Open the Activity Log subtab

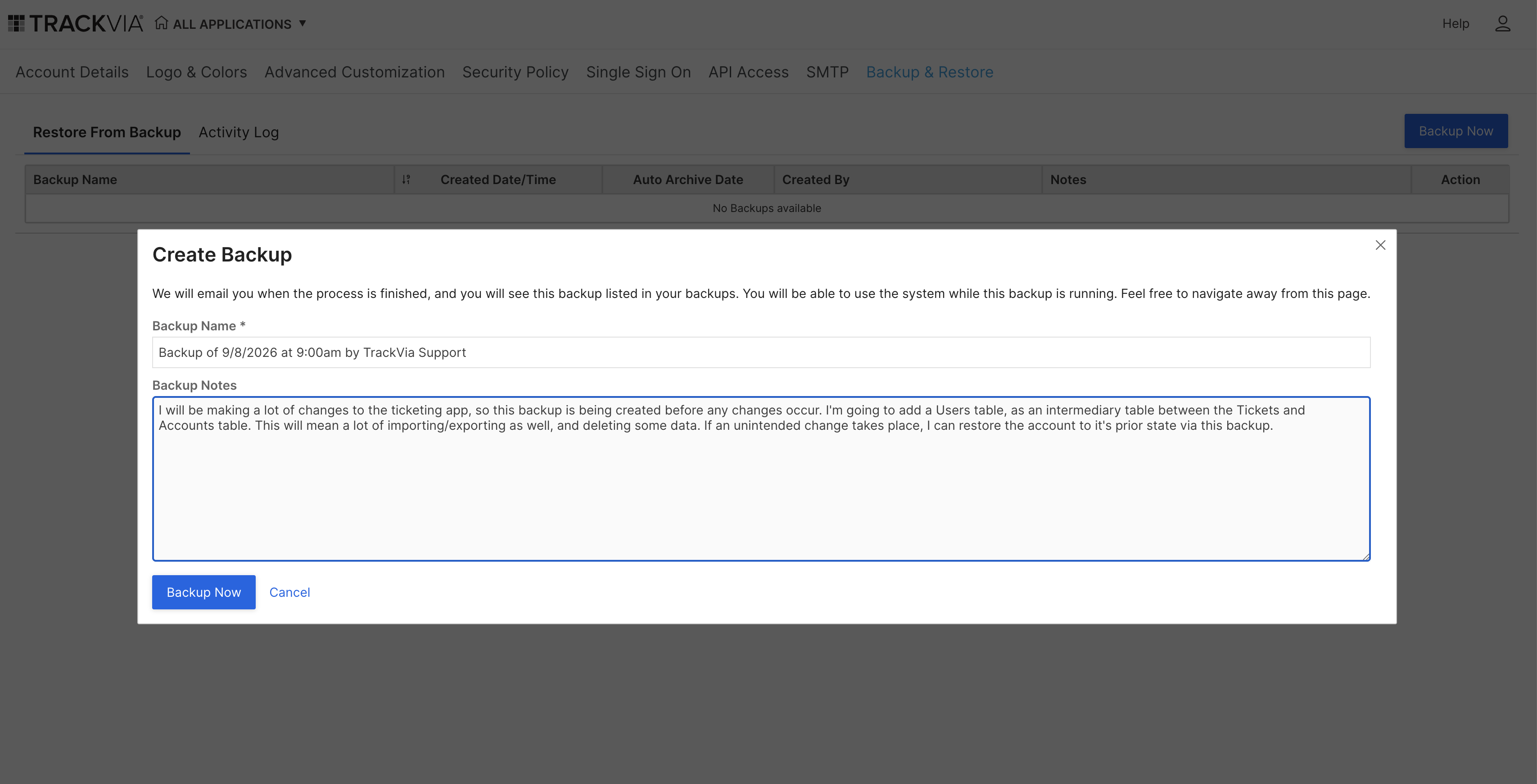click(239, 132)
